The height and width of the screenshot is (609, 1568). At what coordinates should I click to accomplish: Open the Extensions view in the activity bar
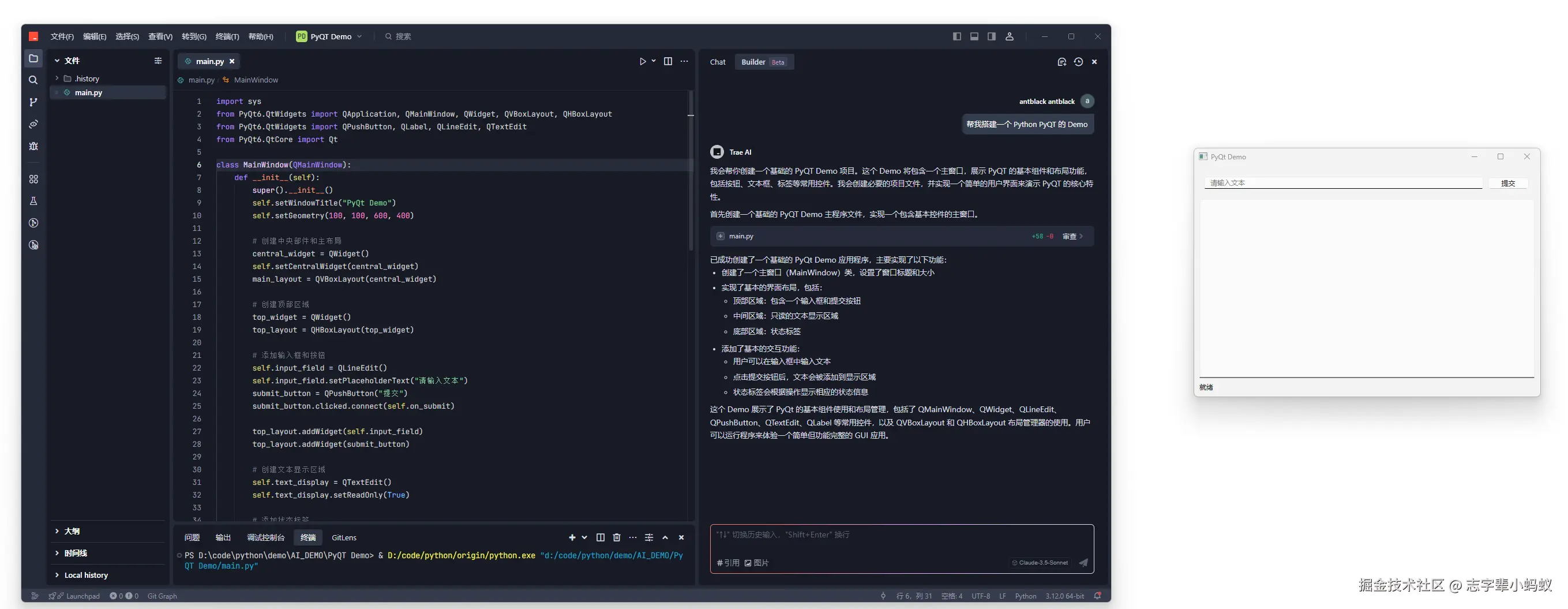[33, 179]
